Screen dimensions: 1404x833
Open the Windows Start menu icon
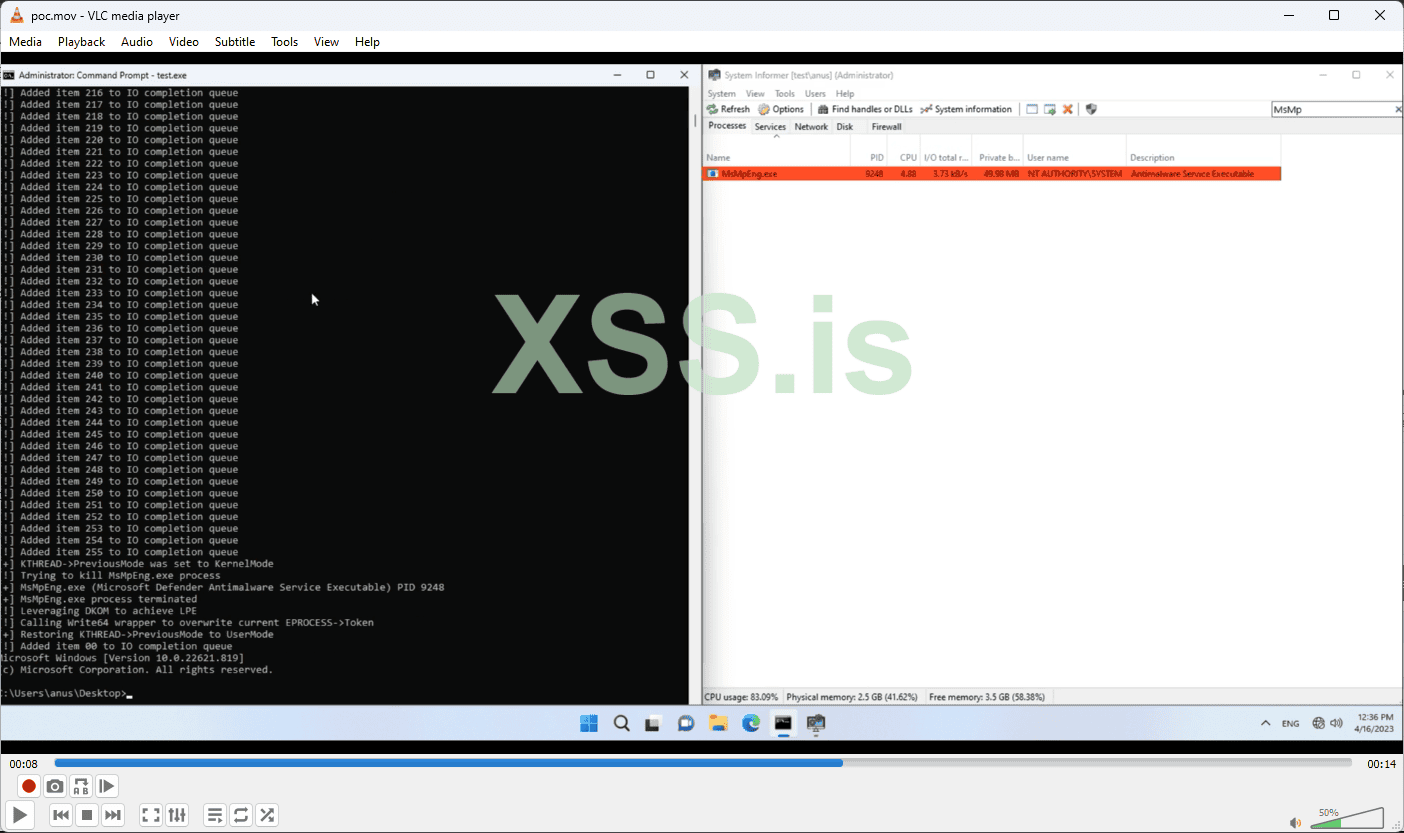(x=589, y=723)
